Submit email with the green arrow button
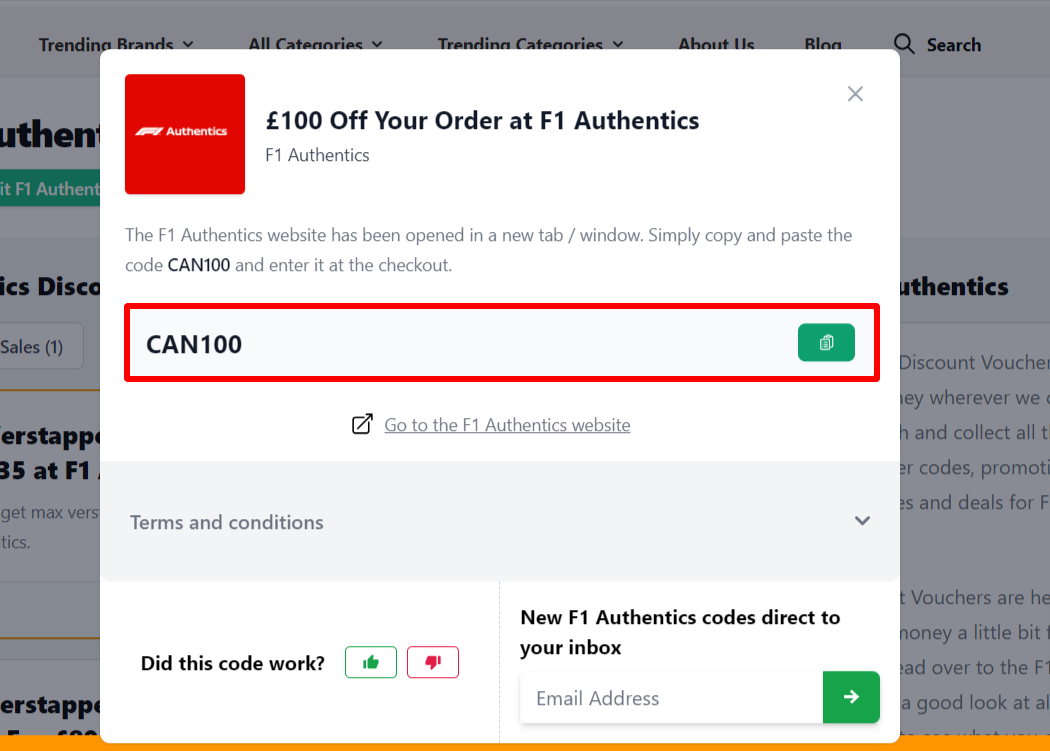 pos(851,697)
